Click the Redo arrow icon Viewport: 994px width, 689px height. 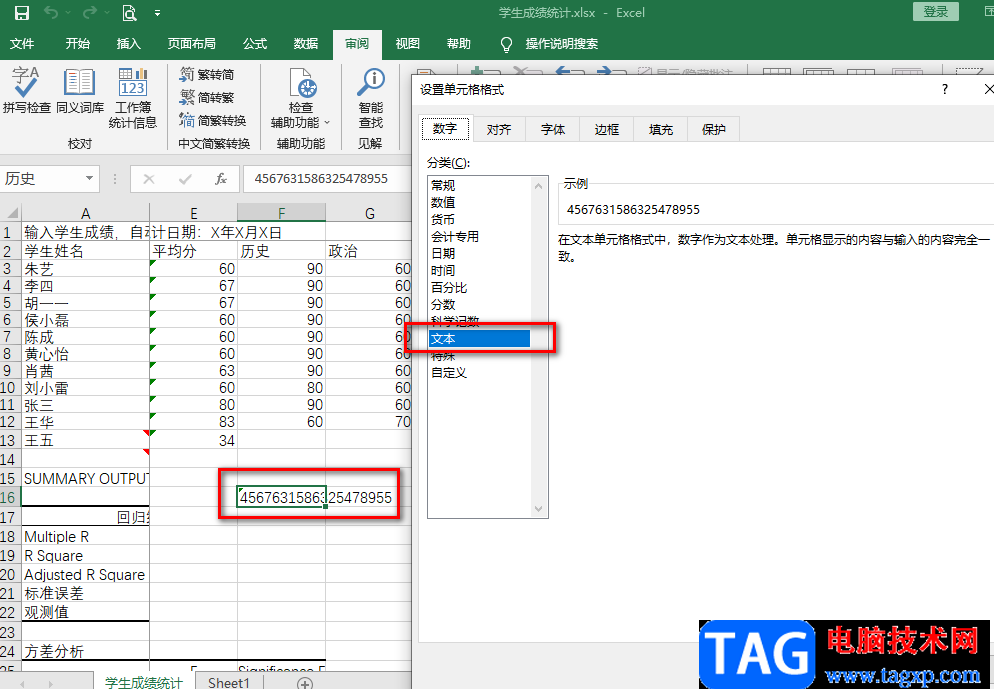click(x=89, y=13)
